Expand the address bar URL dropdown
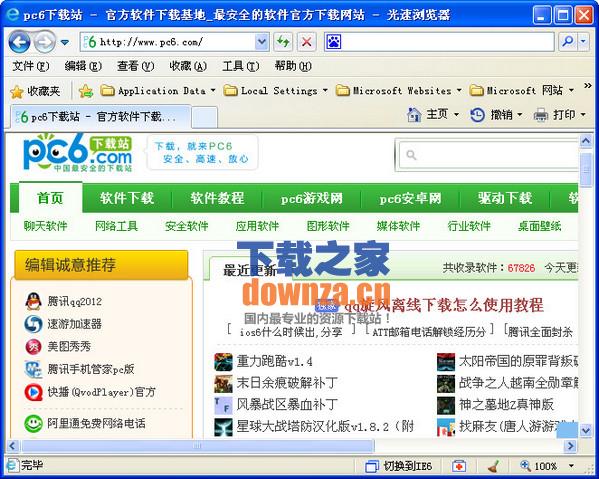 (x=262, y=42)
